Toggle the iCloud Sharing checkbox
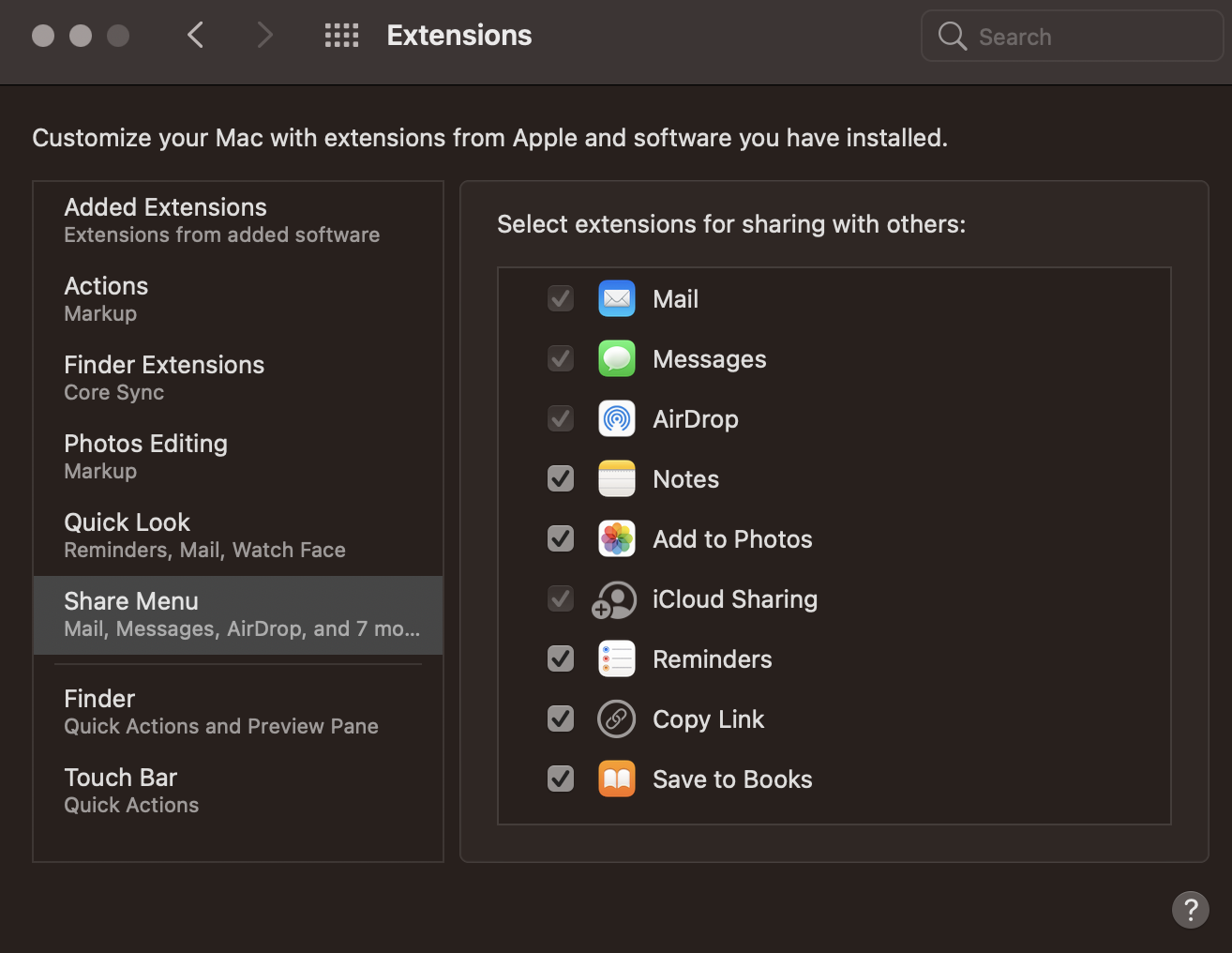Viewport: 1232px width, 953px height. pos(561,598)
